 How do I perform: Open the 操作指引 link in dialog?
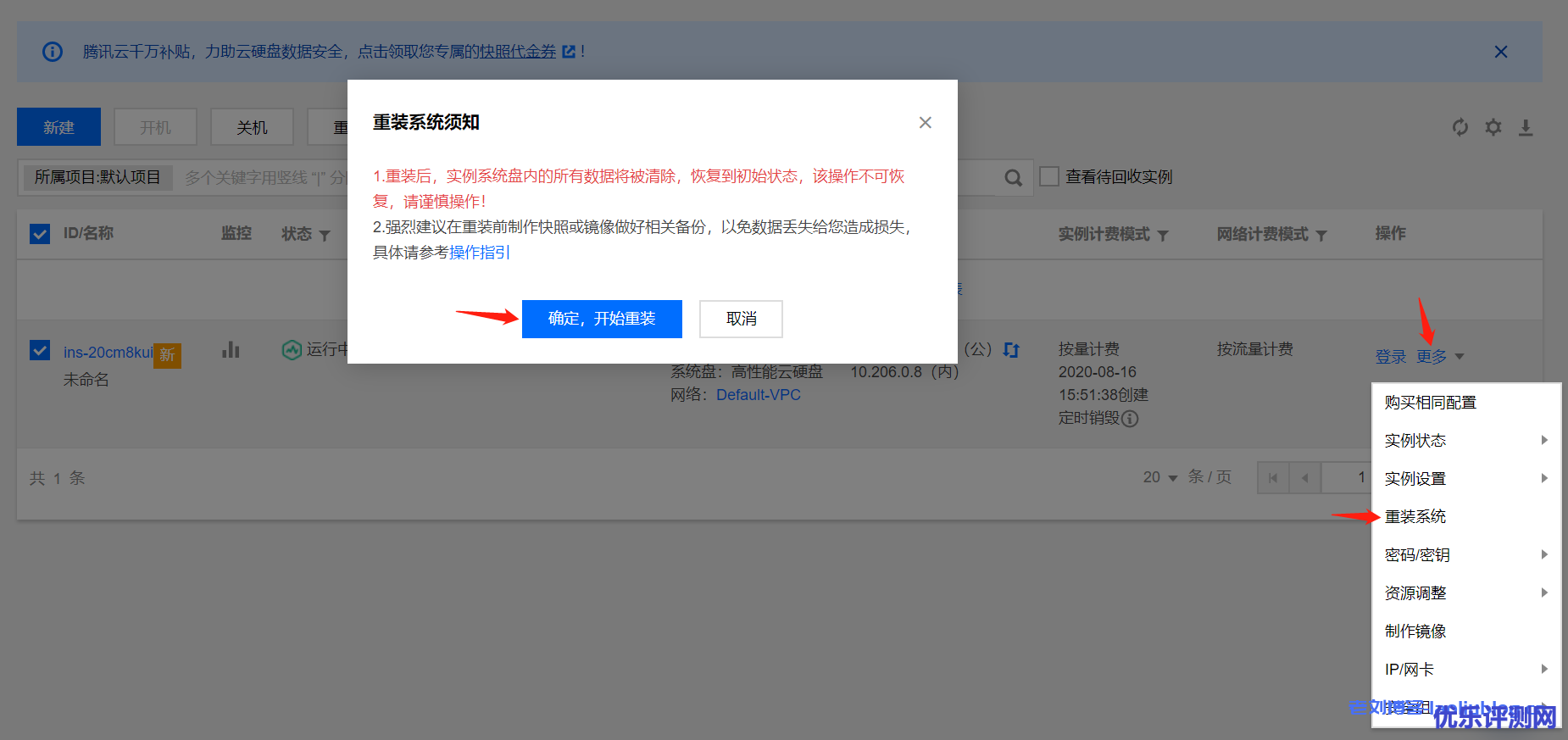point(479,253)
